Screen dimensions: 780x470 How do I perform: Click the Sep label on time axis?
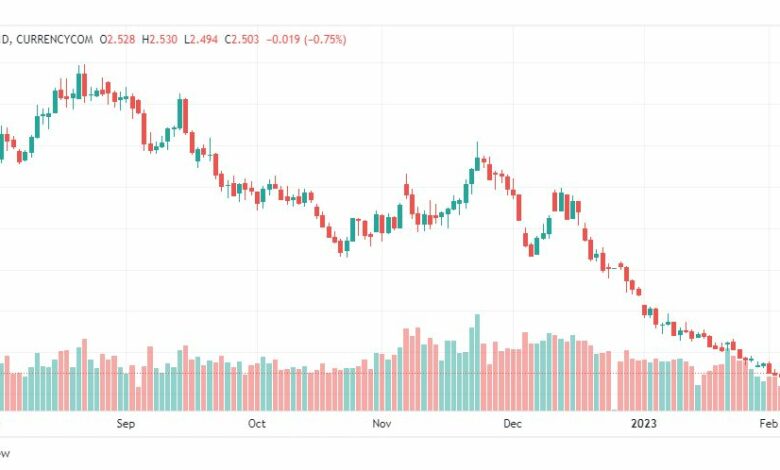tap(125, 424)
